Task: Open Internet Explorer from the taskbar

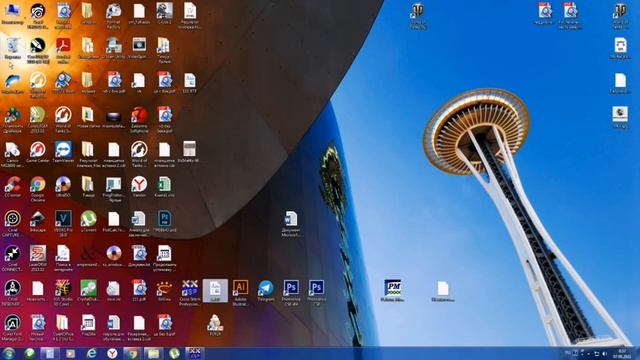Action: (x=91, y=353)
